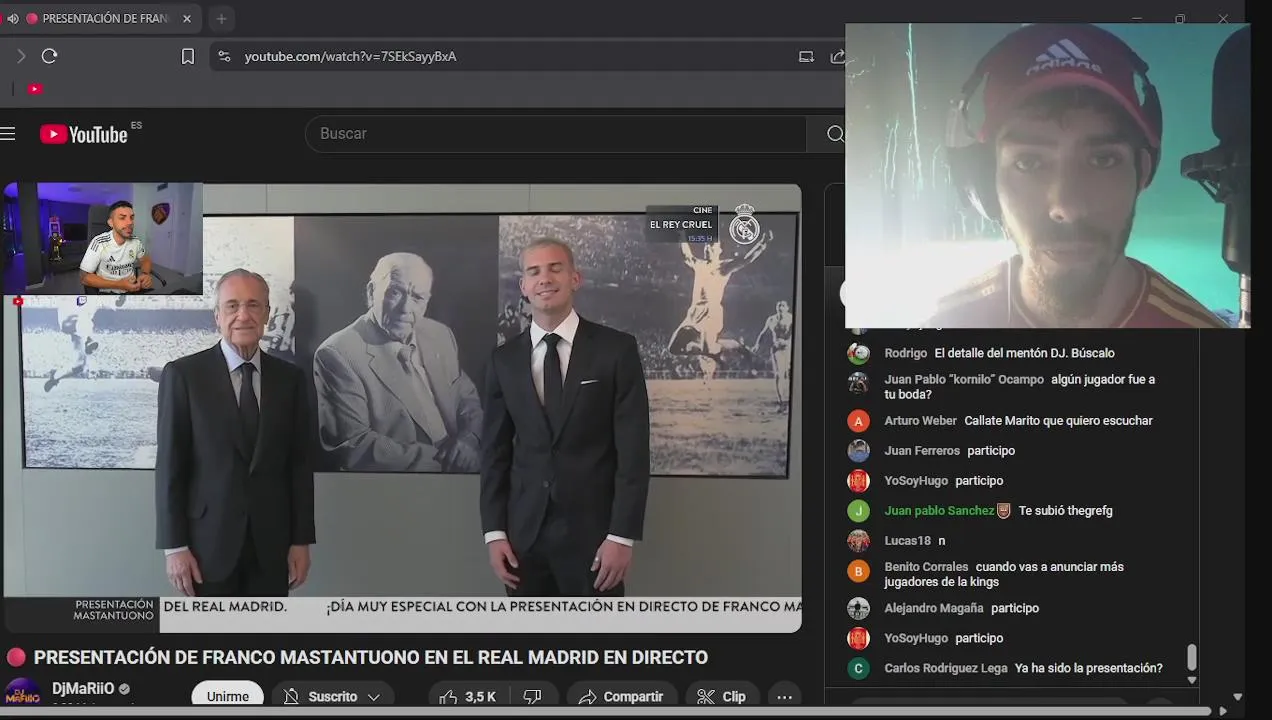Screen dimensions: 1272x720
Task: Open a new browser tab
Action: (221, 18)
